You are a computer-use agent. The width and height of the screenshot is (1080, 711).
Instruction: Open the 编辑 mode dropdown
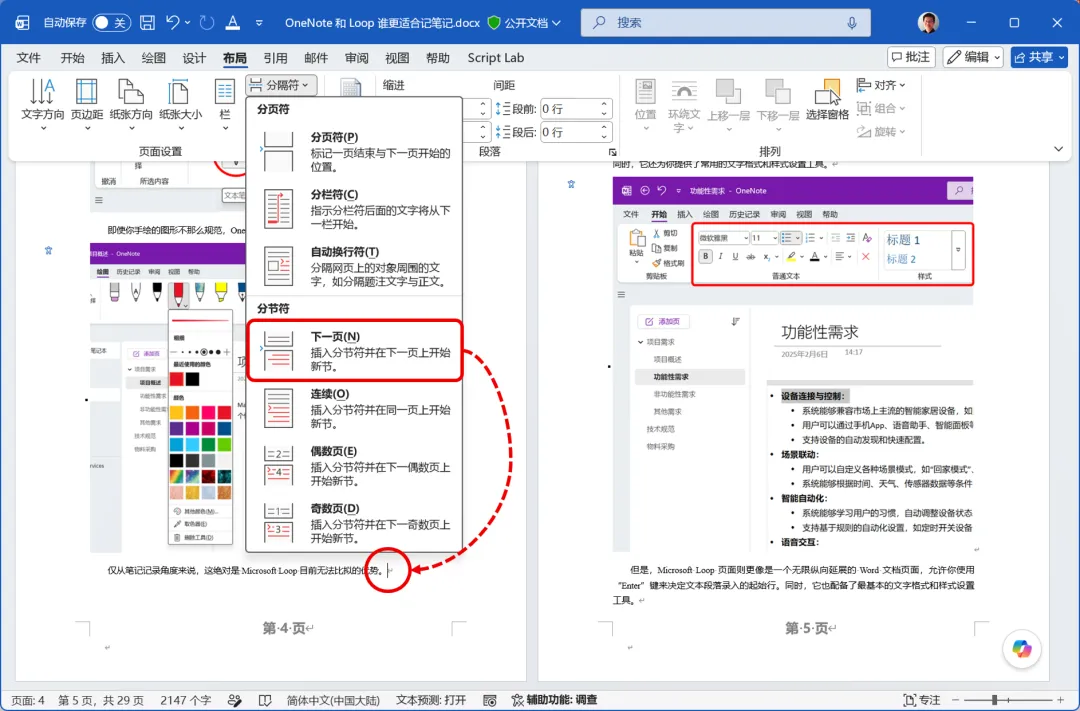[x=973, y=57]
